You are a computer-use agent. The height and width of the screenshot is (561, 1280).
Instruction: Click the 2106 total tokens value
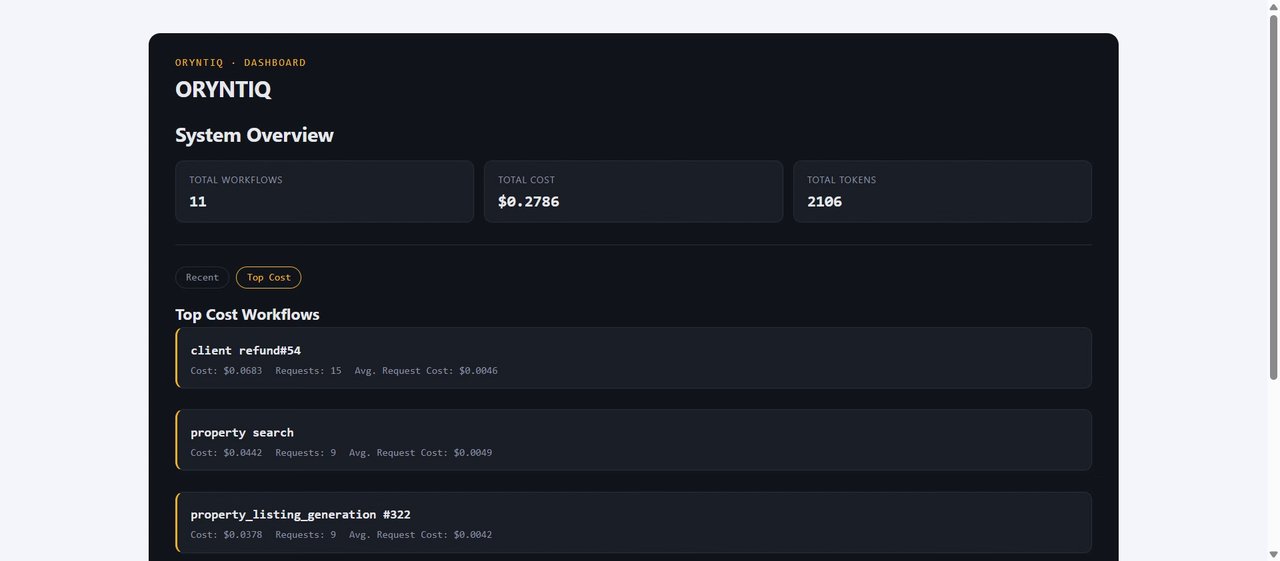coord(825,201)
